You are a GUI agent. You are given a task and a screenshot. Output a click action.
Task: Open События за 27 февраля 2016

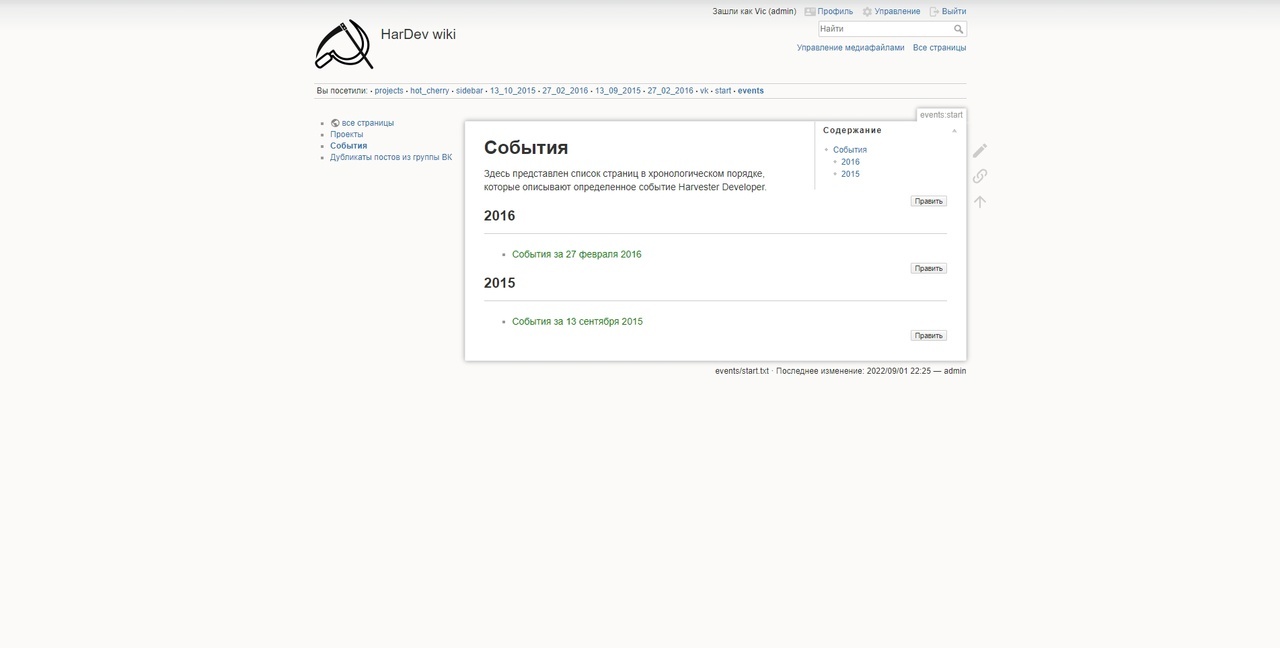(577, 254)
